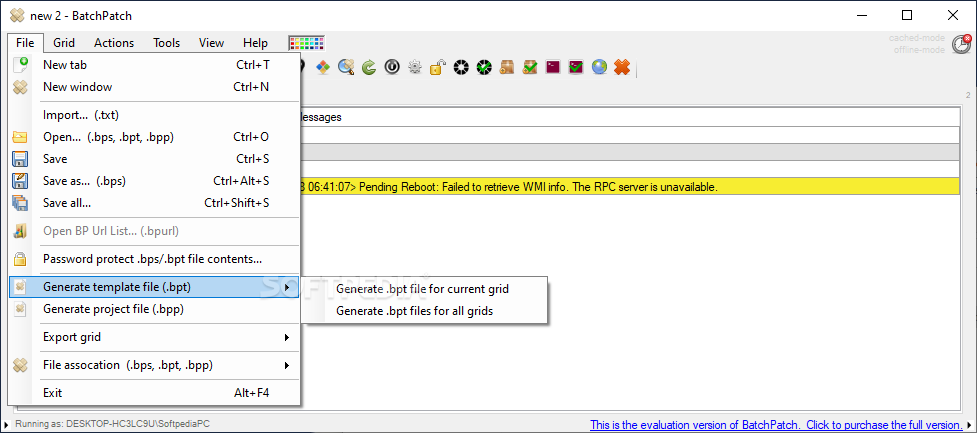The height and width of the screenshot is (433, 977).
Task: Click the floppy with pencil Save as icon
Action: coord(21,181)
